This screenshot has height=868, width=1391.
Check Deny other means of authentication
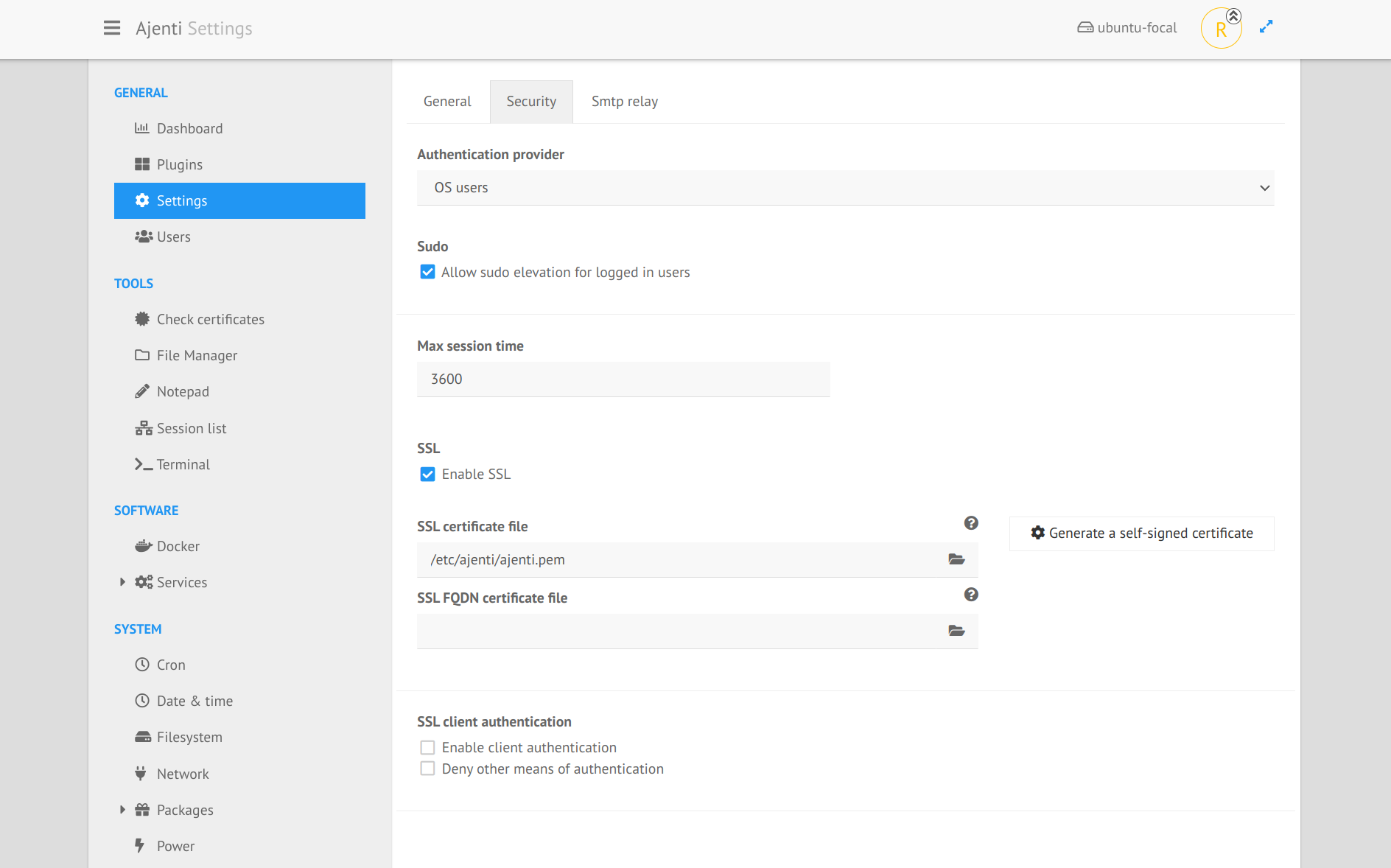click(427, 769)
